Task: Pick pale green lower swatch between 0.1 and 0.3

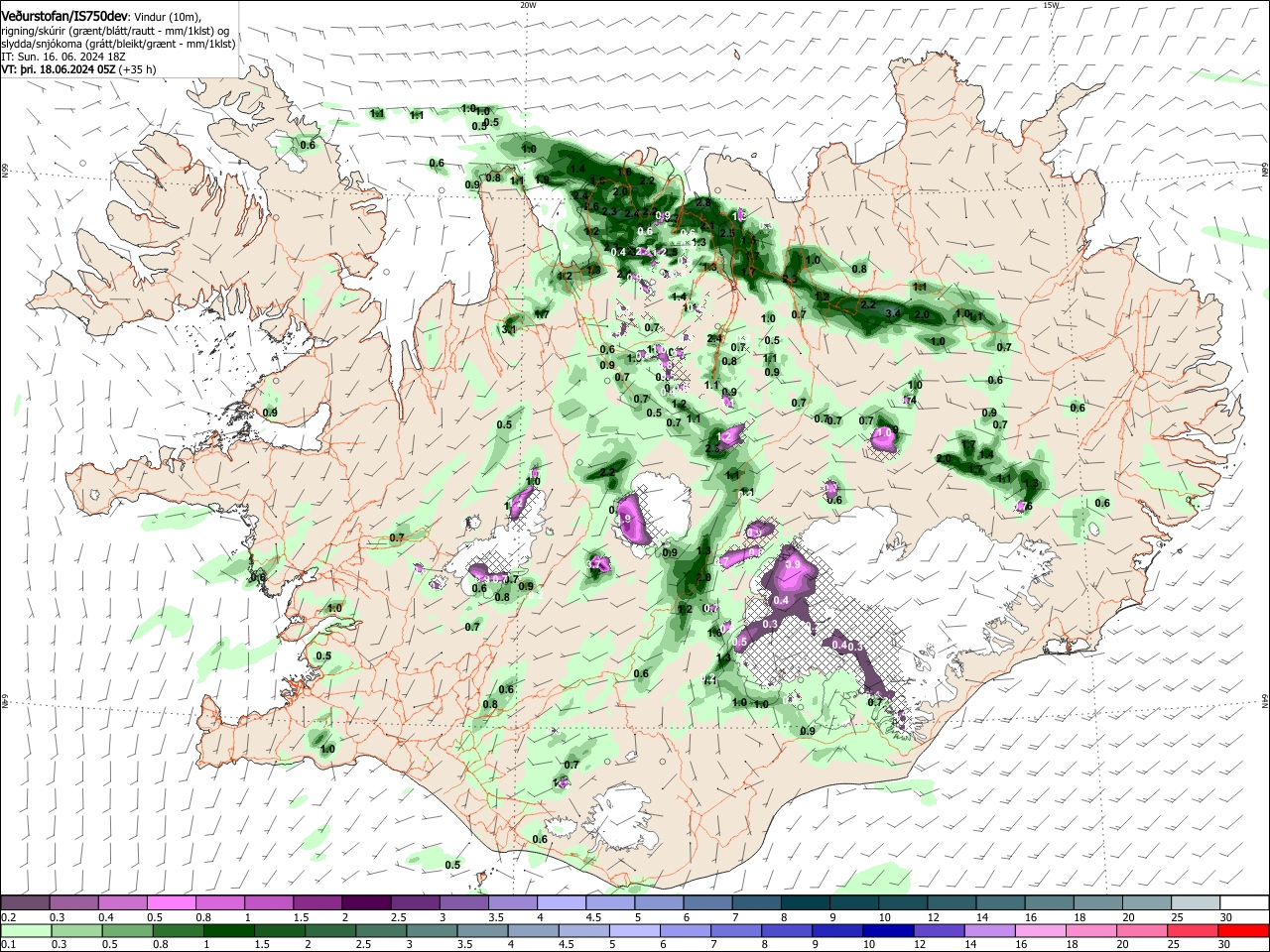Action: click(26, 930)
